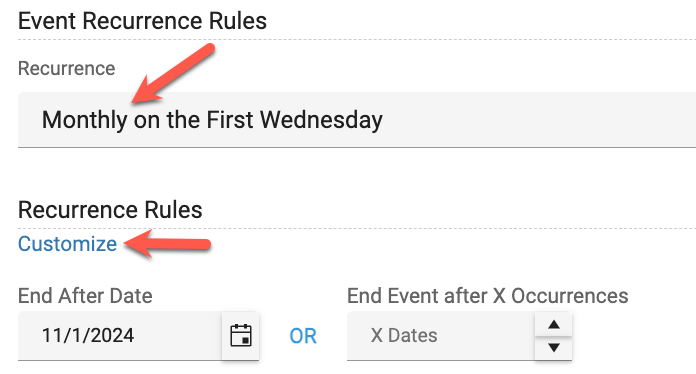Viewport: 696px width, 374px height.
Task: Click the red arrow pointing at the Recurrence field
Action: 173,73
